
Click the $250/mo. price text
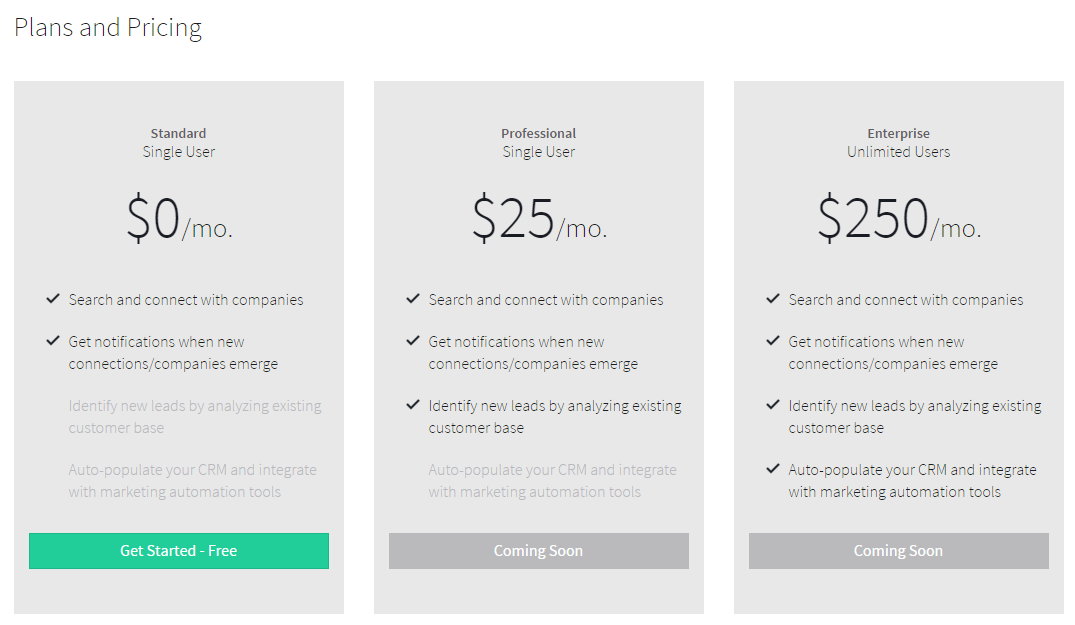[x=899, y=219]
